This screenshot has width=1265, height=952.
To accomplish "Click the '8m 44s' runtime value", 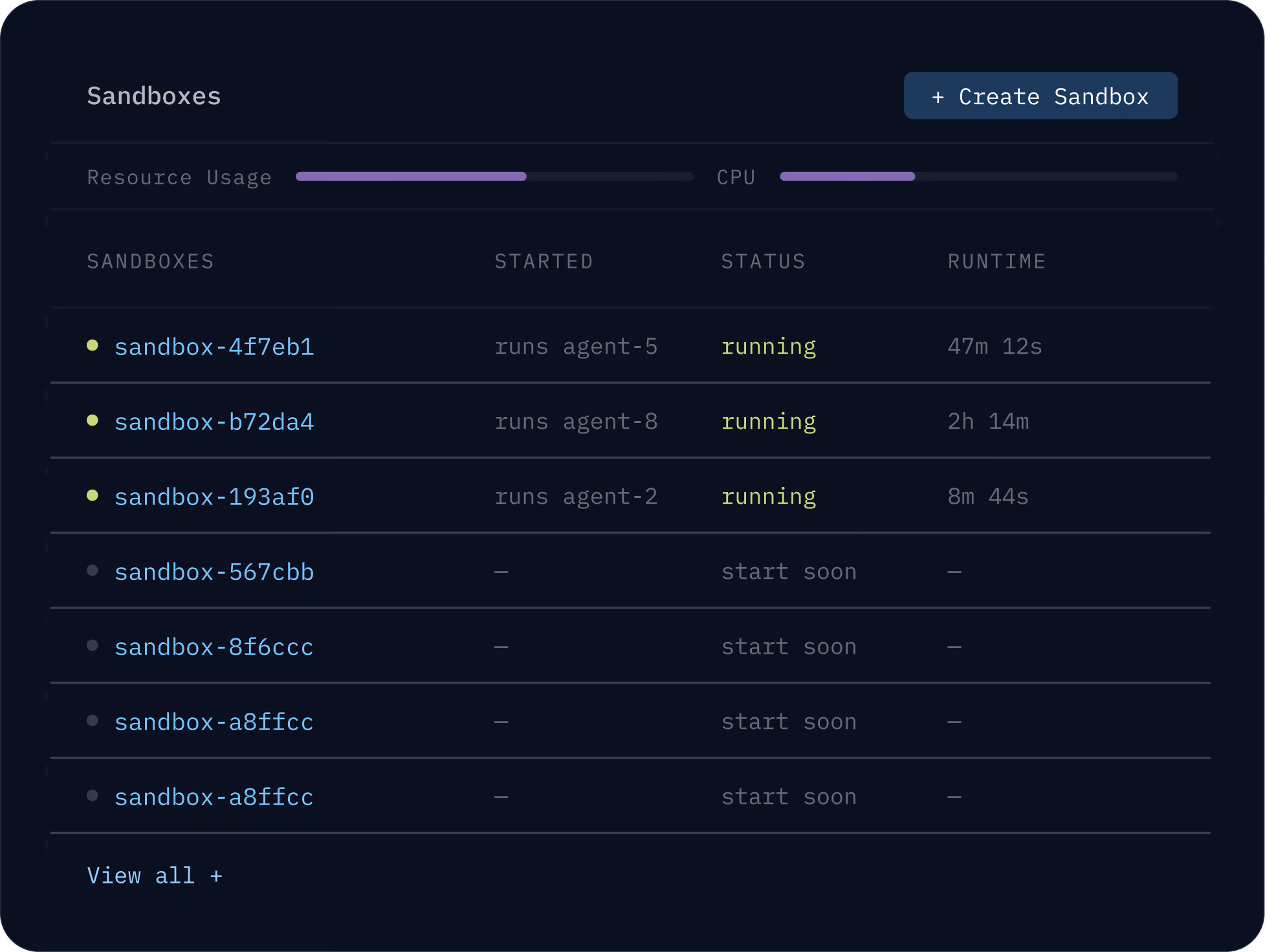I will pyautogui.click(x=989, y=497).
